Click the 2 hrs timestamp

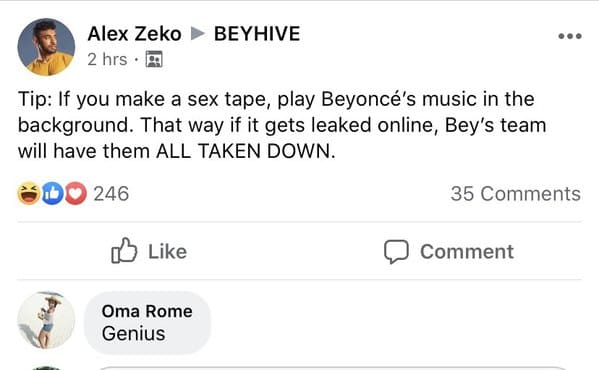click(x=107, y=59)
